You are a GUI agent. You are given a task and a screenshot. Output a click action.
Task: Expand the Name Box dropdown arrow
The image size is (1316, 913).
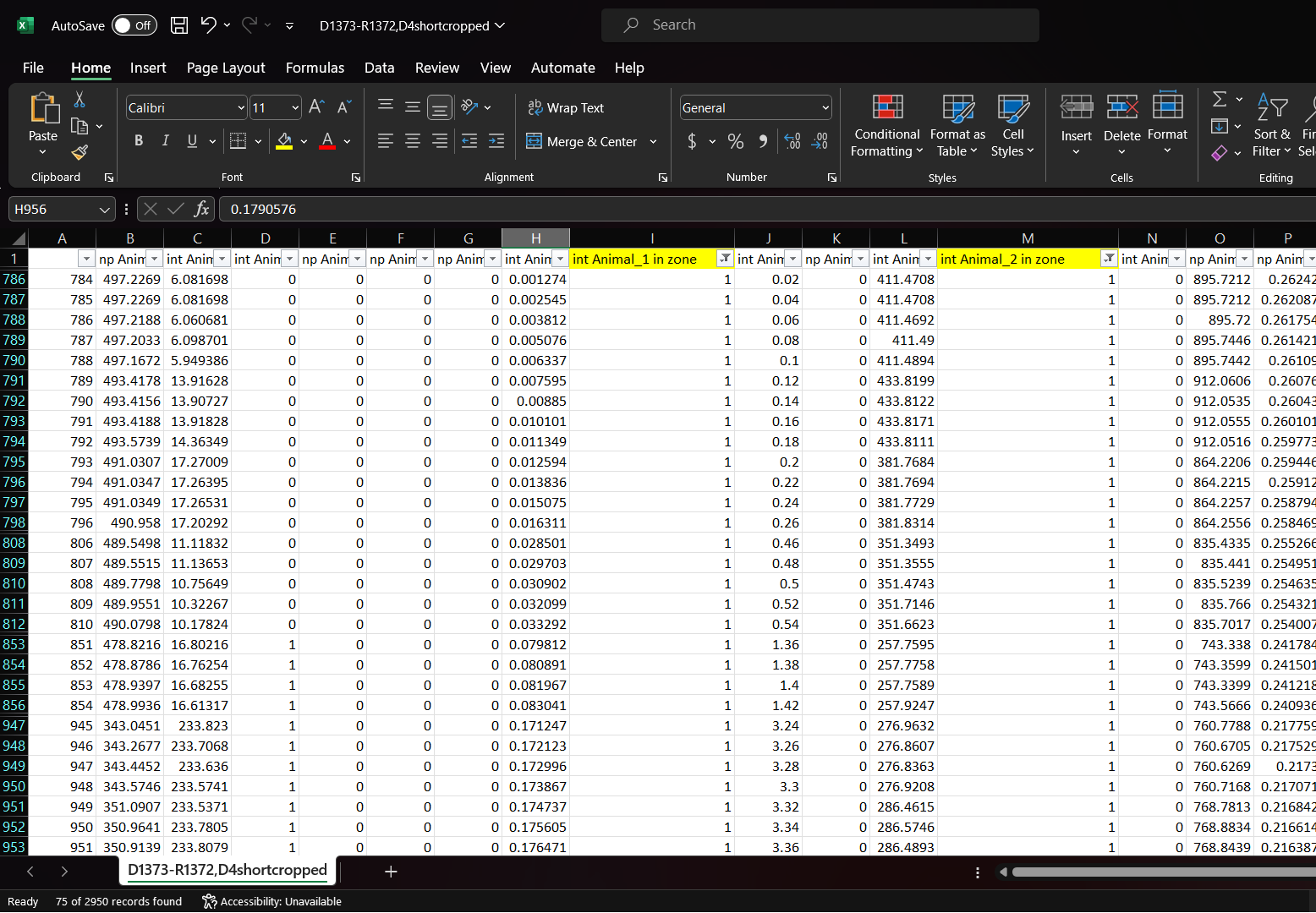[104, 210]
